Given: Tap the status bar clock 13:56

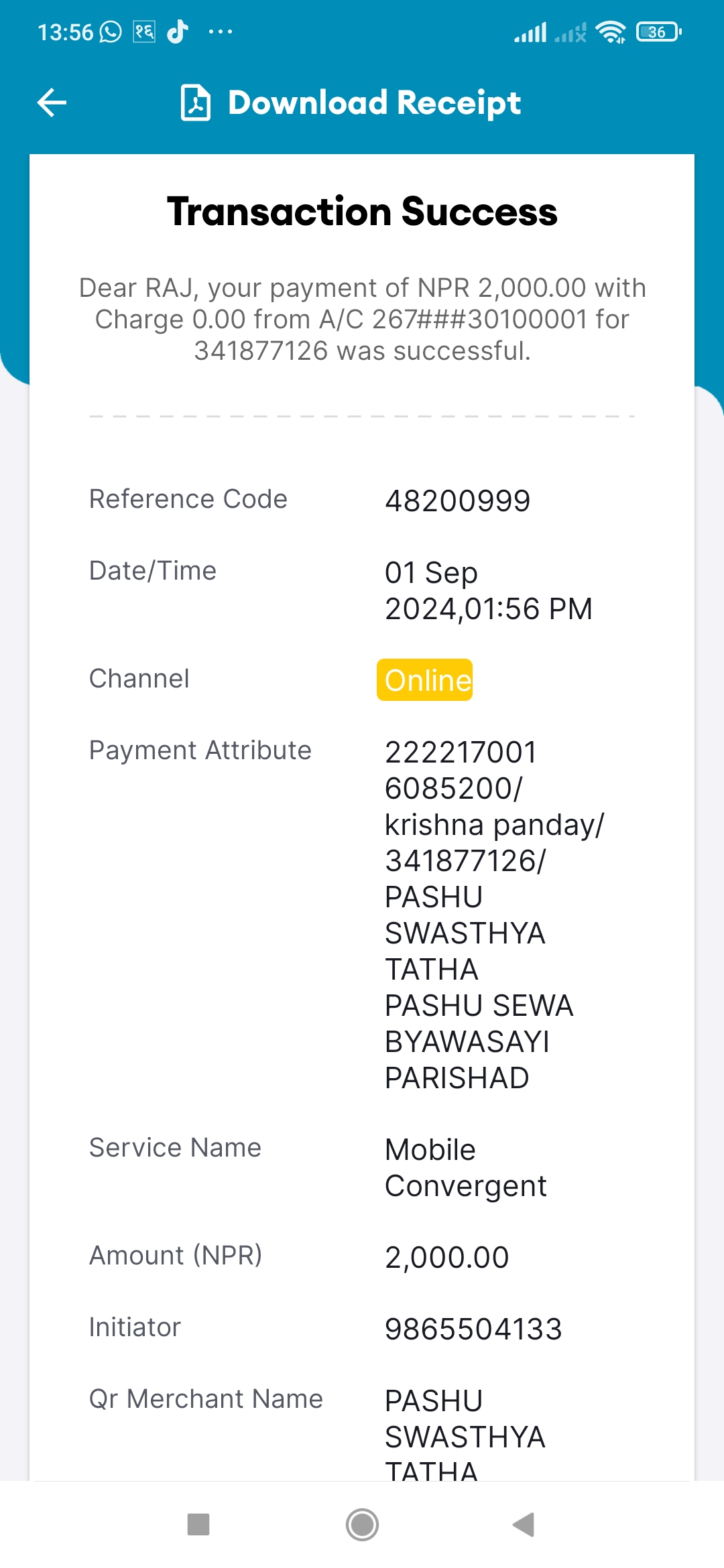Looking at the screenshot, I should pyautogui.click(x=65, y=31).
